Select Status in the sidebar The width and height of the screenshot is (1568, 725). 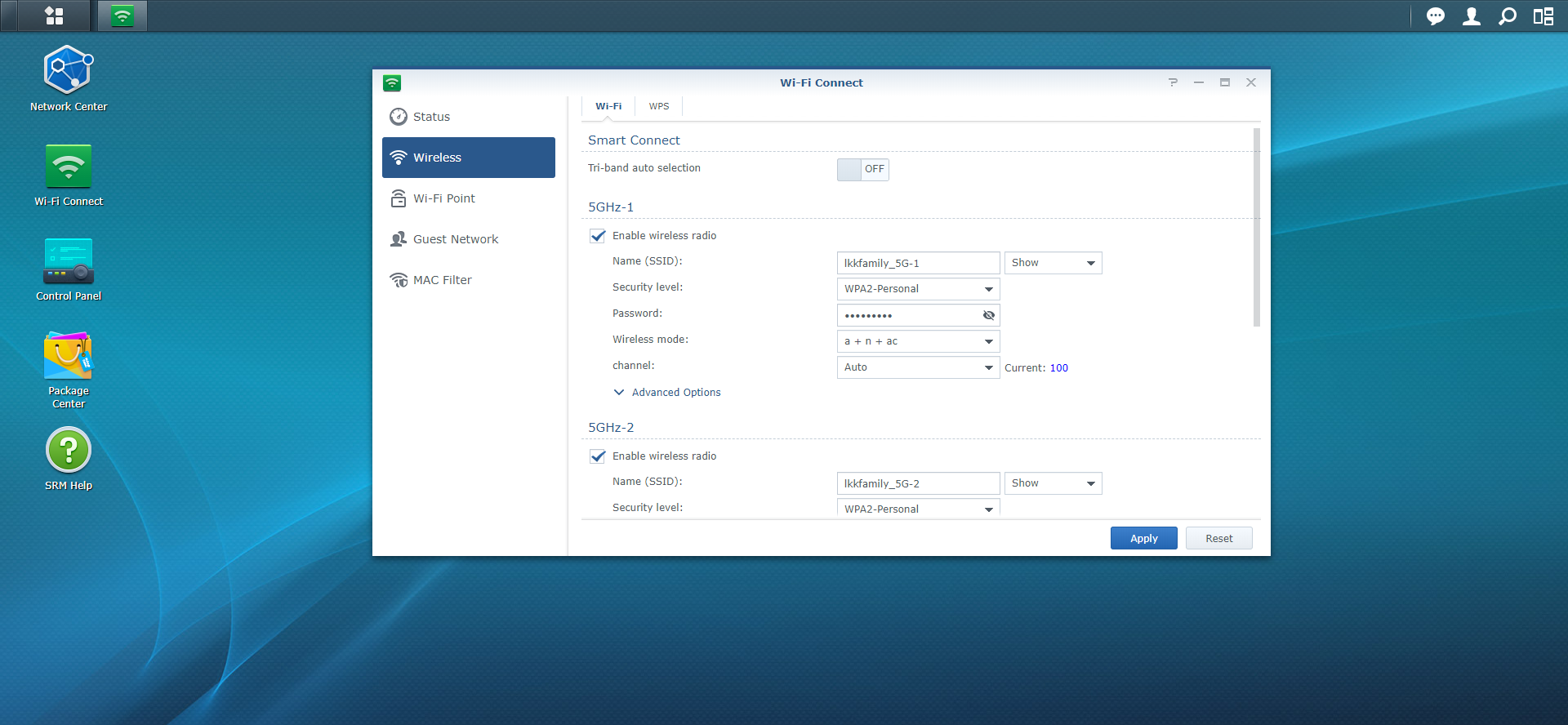[469, 117]
